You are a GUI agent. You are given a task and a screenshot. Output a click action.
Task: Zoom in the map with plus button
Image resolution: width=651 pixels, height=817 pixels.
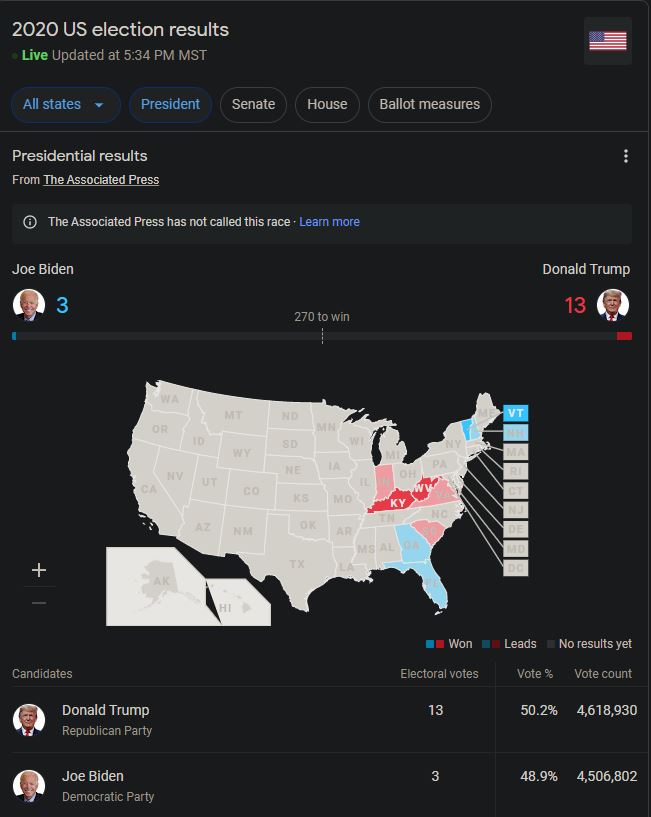(39, 570)
